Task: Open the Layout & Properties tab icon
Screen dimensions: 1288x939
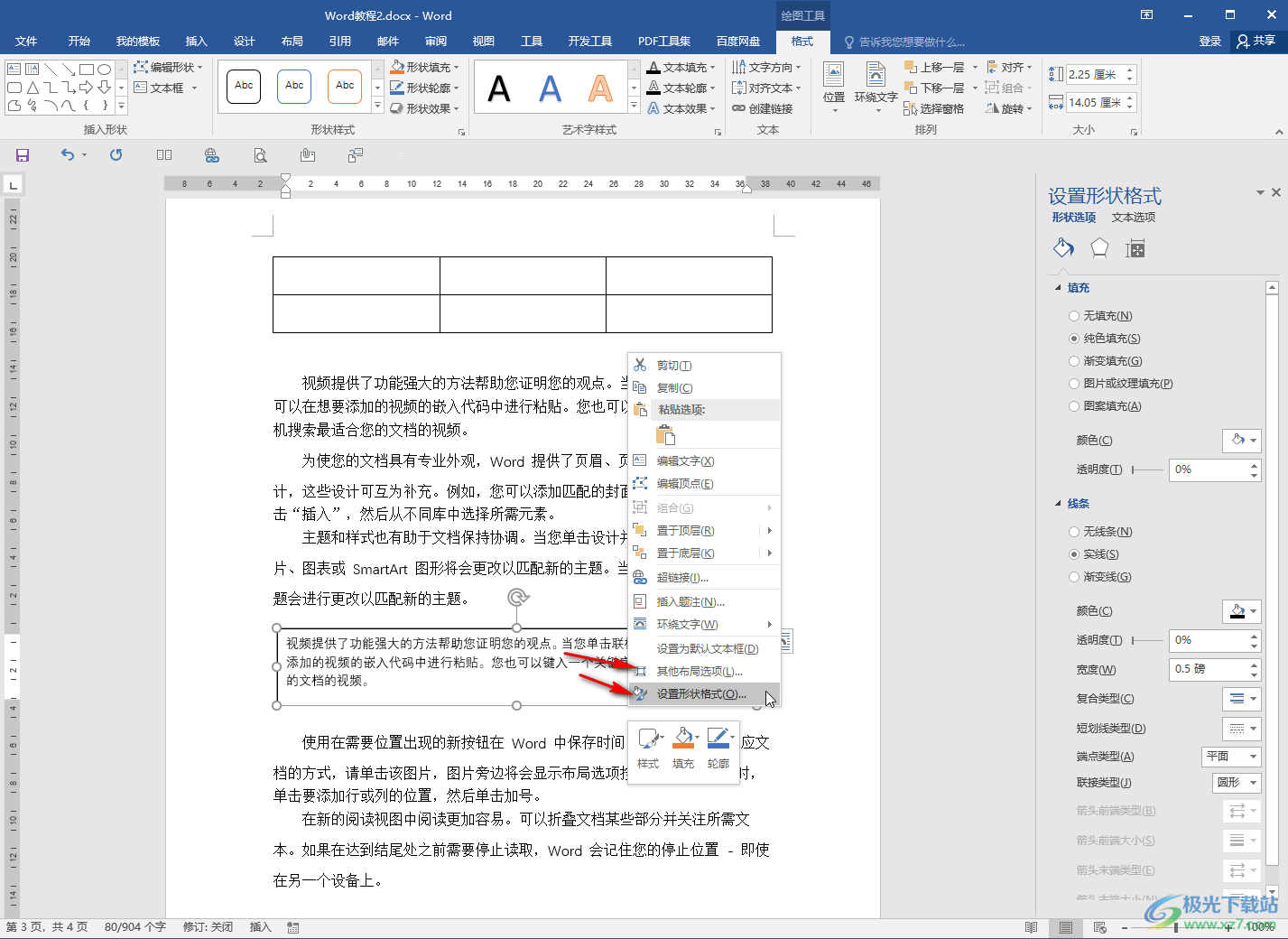Action: tap(1135, 249)
